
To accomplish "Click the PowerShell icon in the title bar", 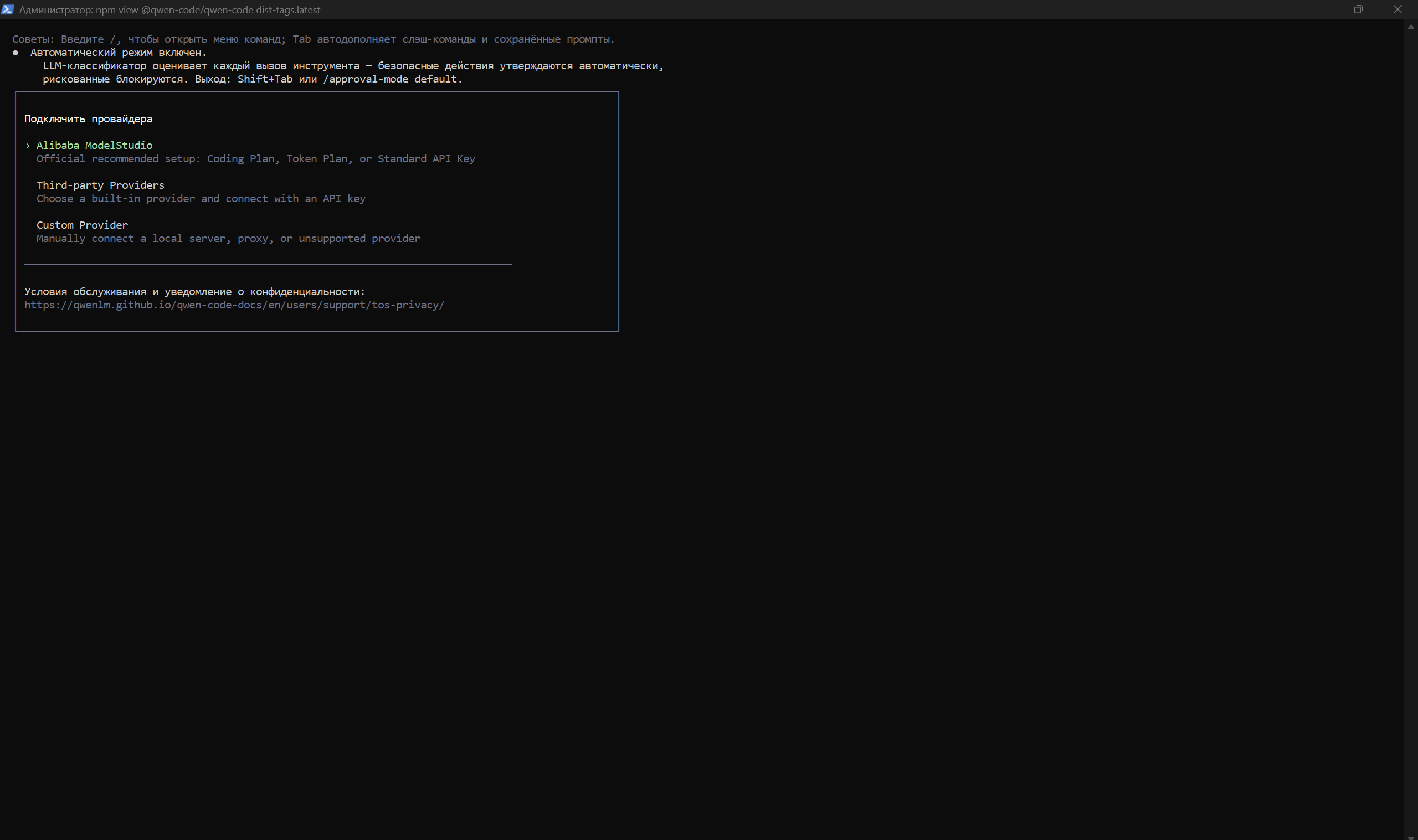I will click(8, 9).
